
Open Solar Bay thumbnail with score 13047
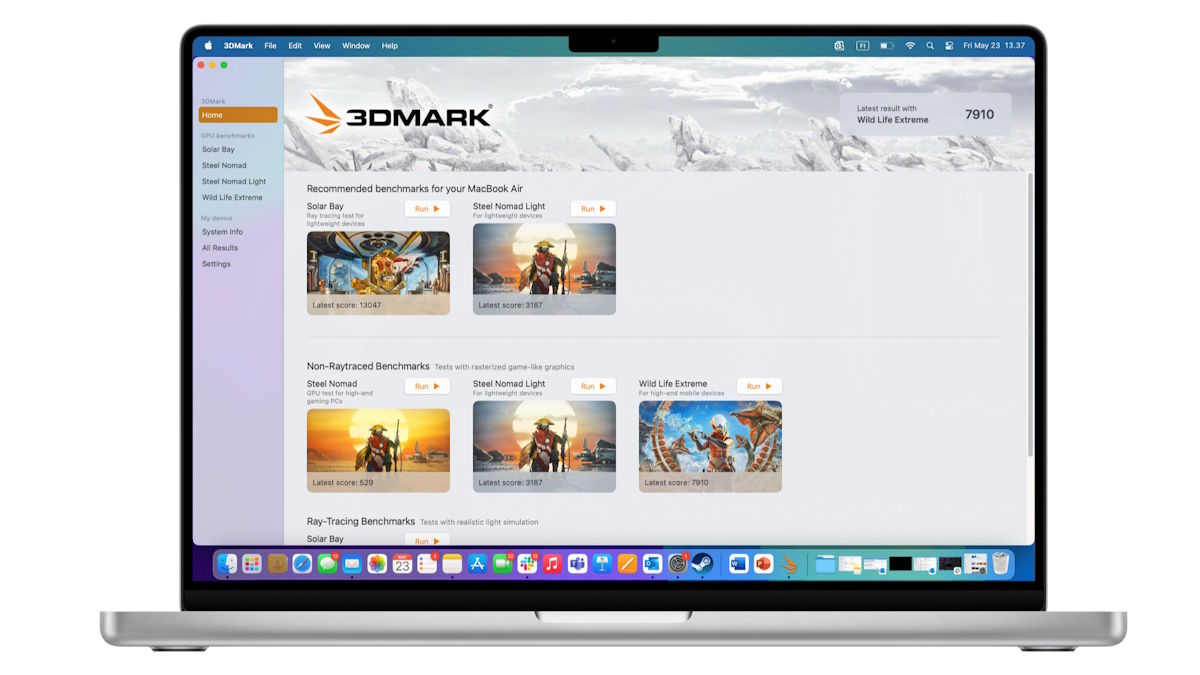378,273
